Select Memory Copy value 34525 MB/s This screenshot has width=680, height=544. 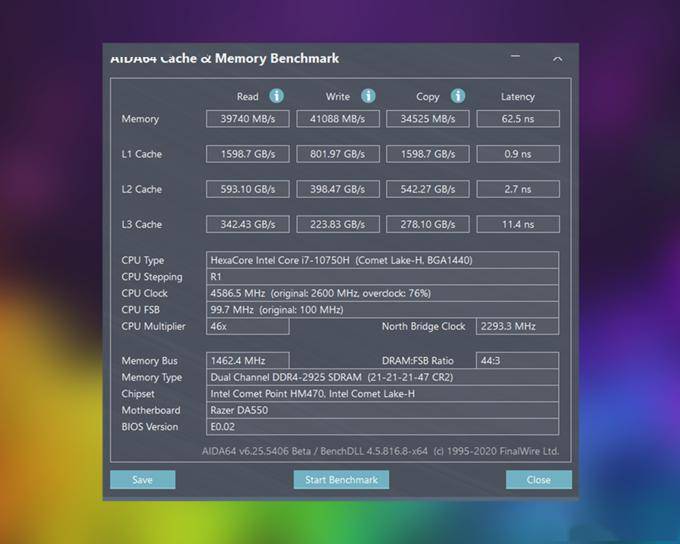click(428, 119)
